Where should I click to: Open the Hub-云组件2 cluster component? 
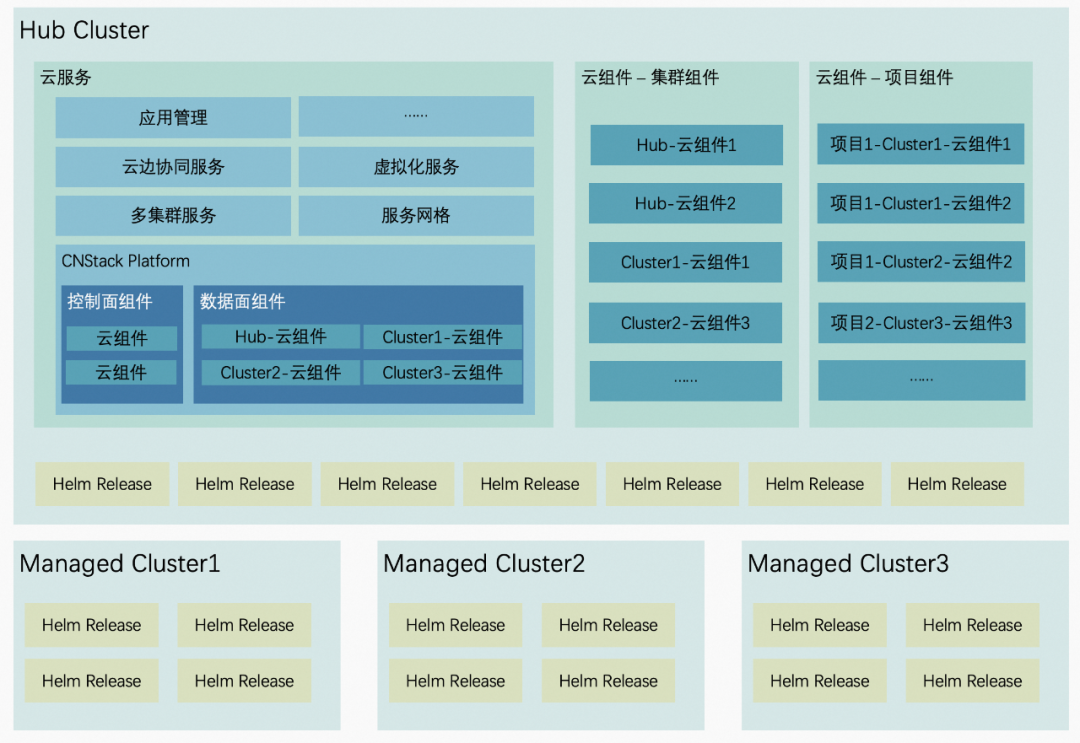(x=686, y=203)
